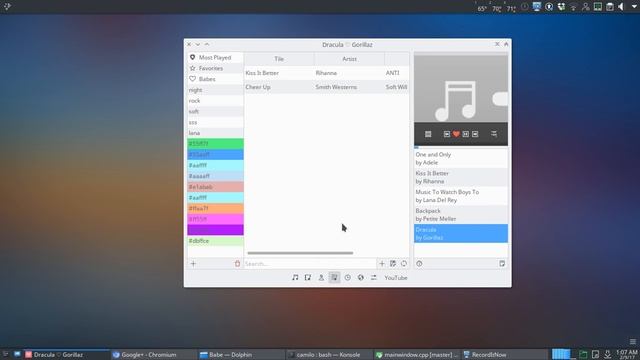
Task: Select the lana playlist
Action: (x=216, y=133)
